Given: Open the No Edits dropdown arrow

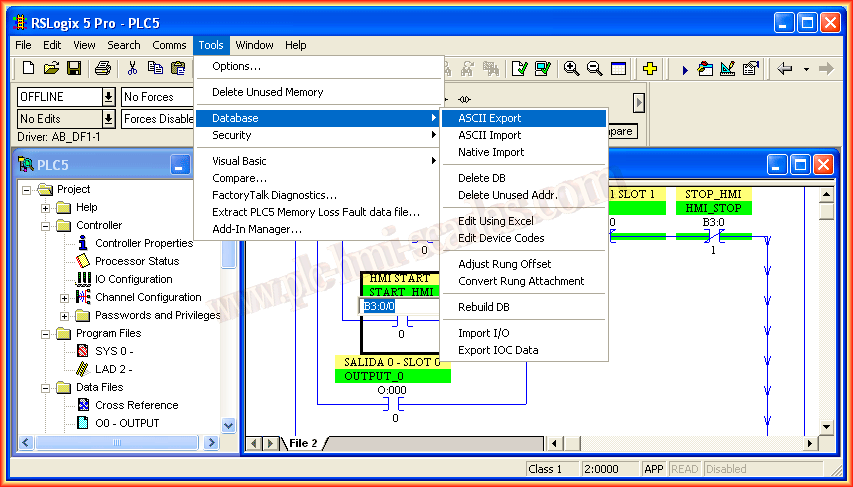Looking at the screenshot, I should (x=108, y=119).
